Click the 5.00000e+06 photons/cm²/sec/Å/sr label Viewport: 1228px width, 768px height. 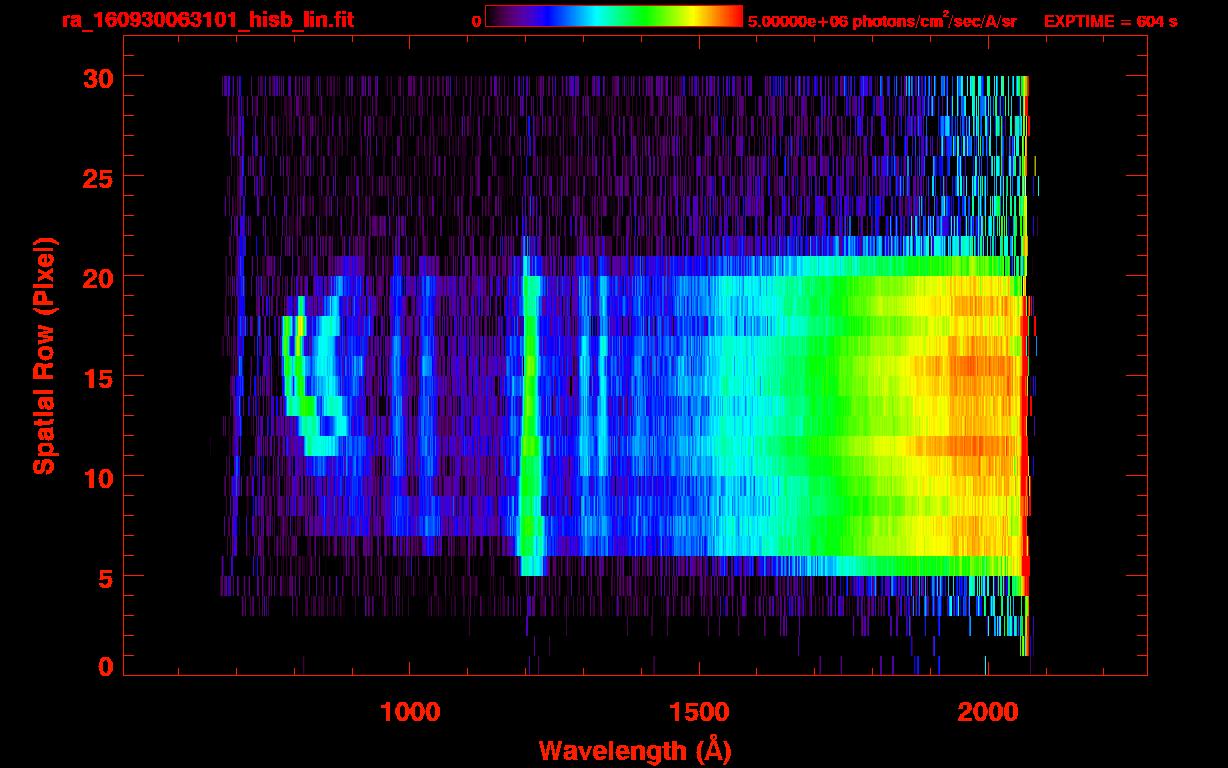[x=882, y=21]
